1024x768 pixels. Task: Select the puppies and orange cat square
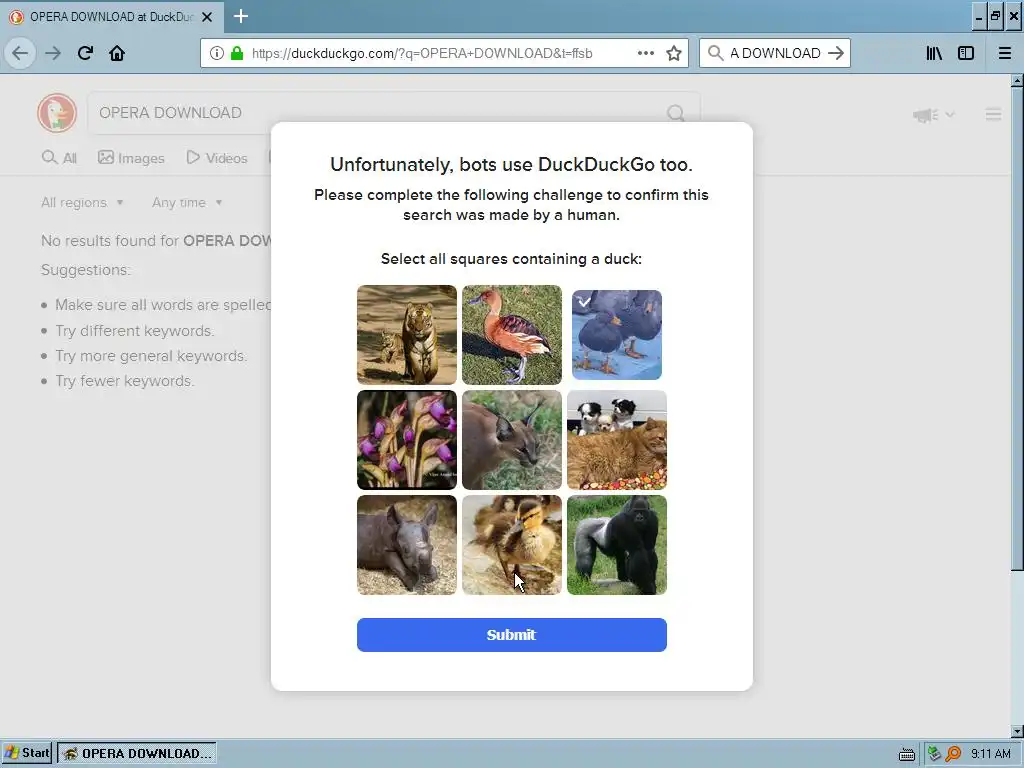[617, 440]
